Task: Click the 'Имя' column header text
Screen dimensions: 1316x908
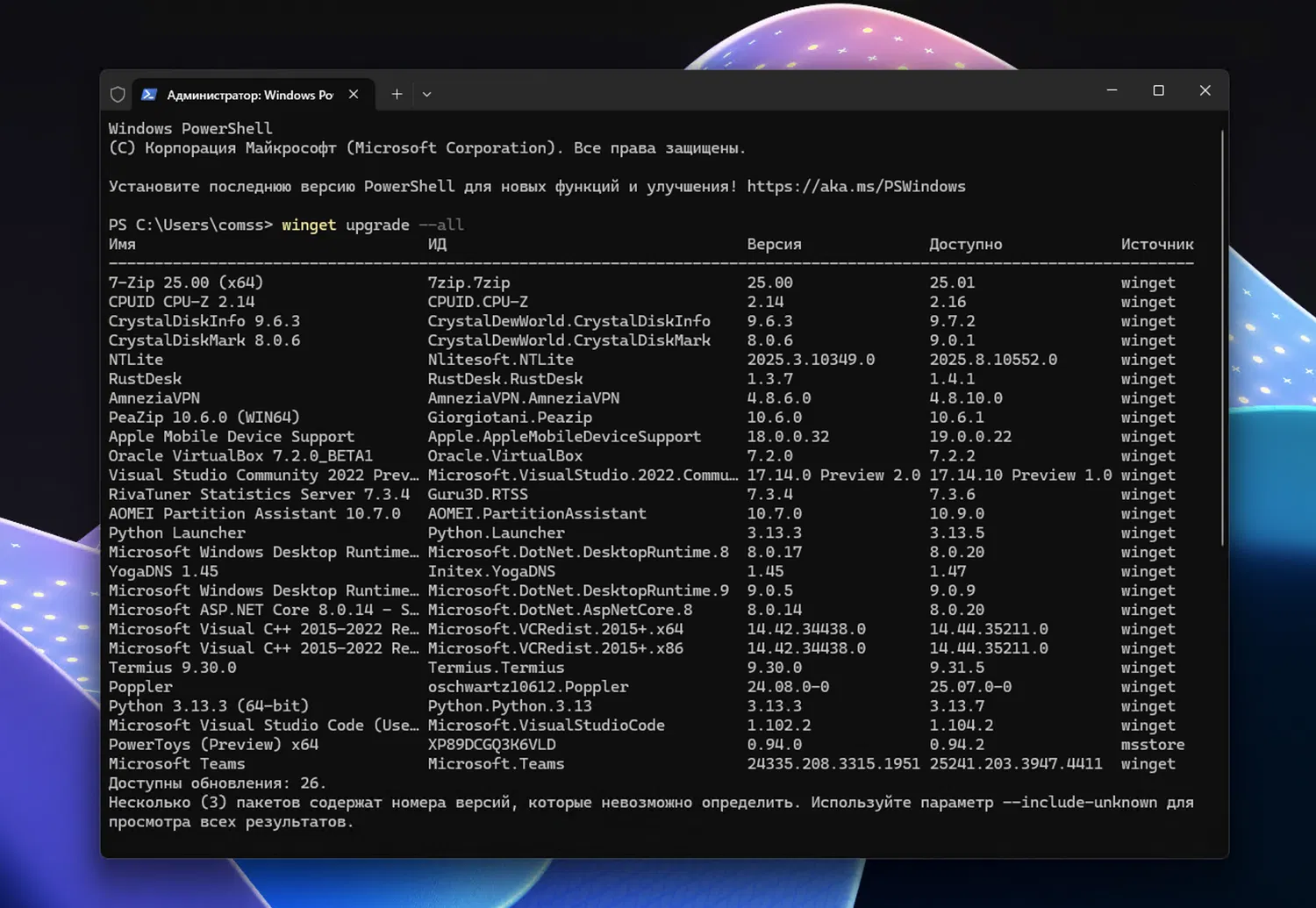Action: 122,244
